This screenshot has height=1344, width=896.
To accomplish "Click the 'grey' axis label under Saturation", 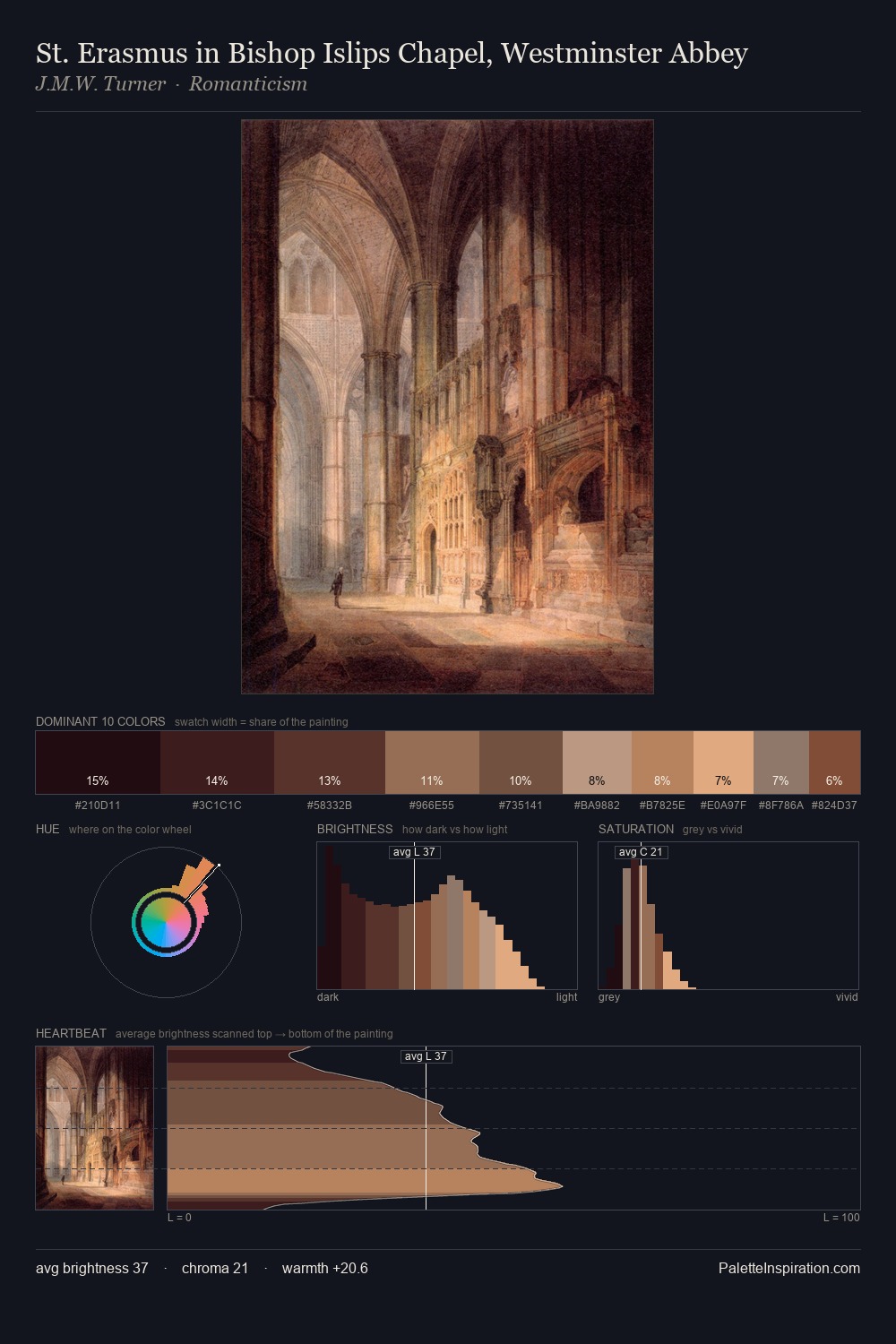I will [609, 997].
